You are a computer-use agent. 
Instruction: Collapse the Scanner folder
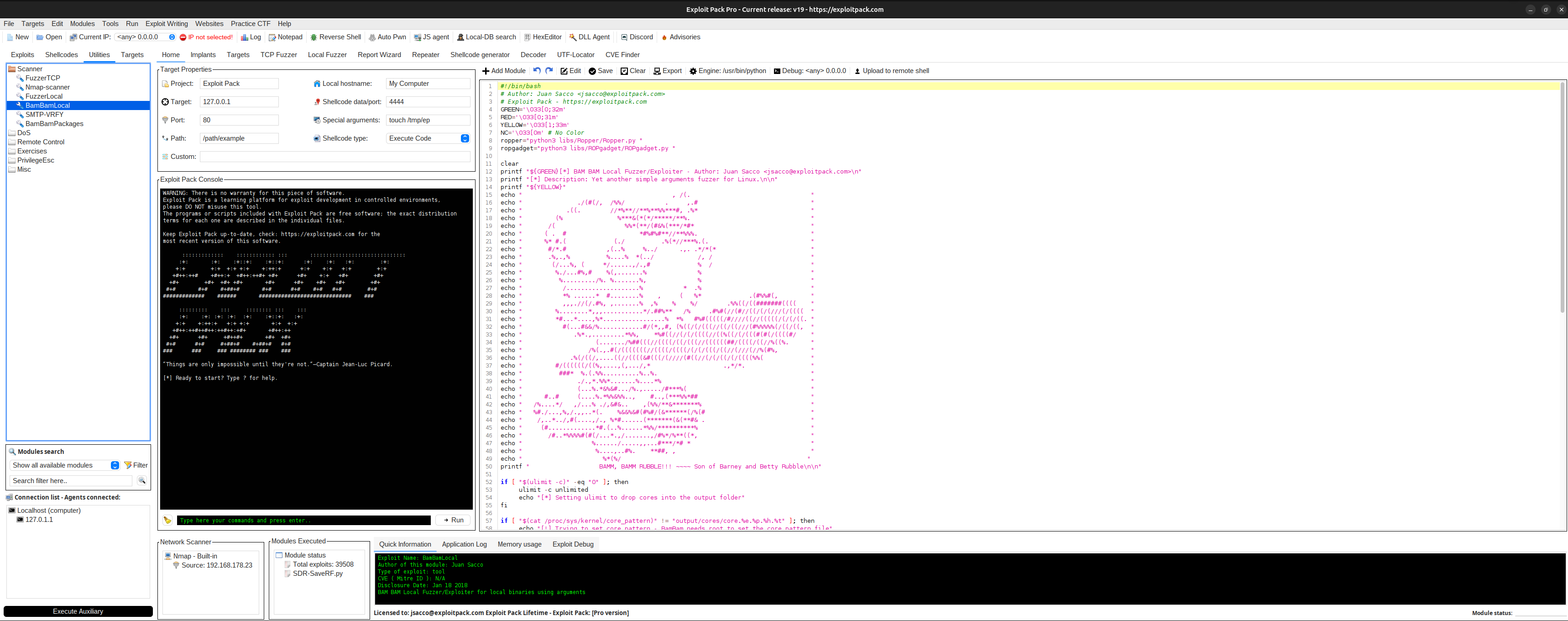pyautogui.click(x=25, y=69)
